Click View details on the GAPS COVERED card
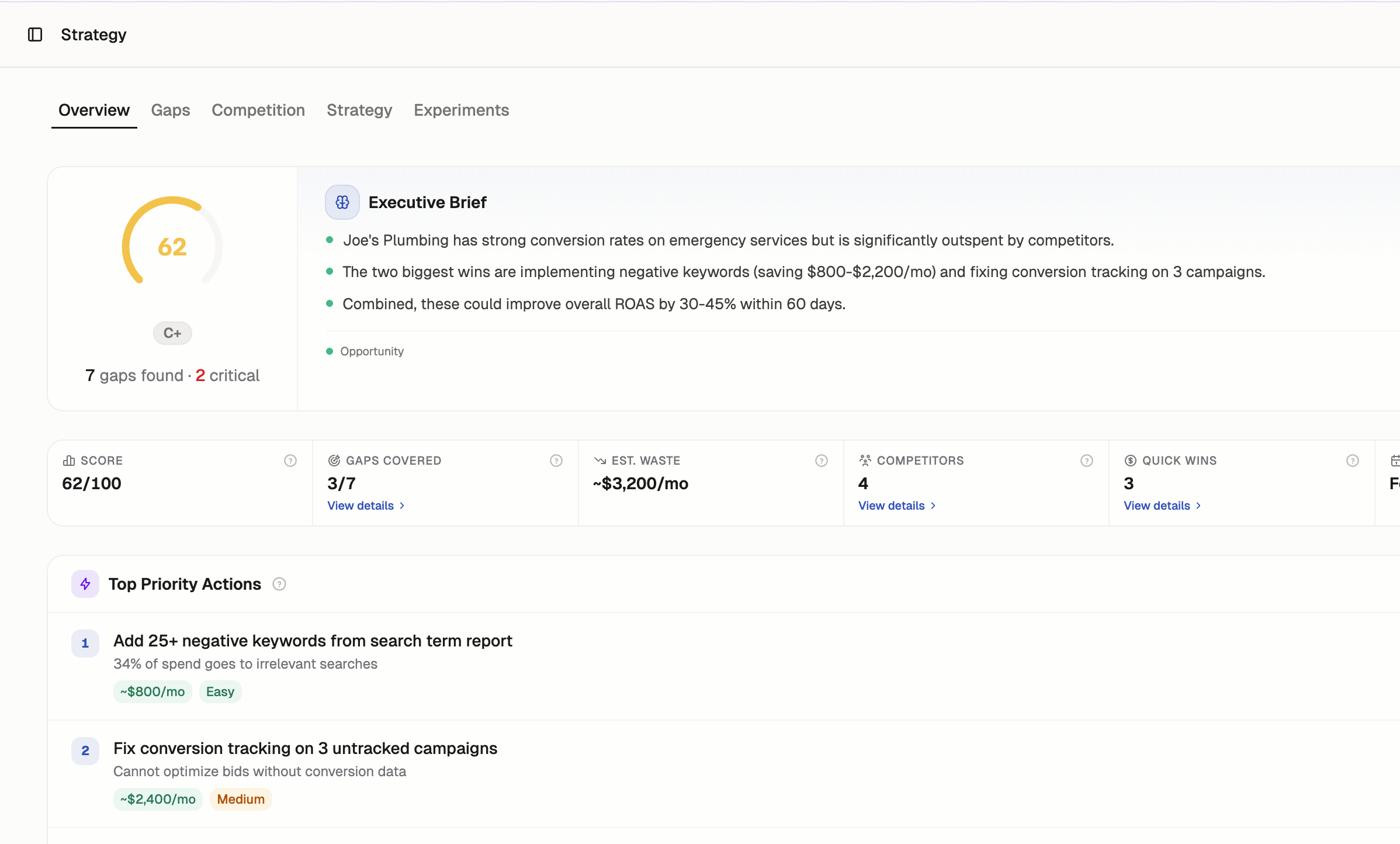This screenshot has height=844, width=1400. click(361, 505)
